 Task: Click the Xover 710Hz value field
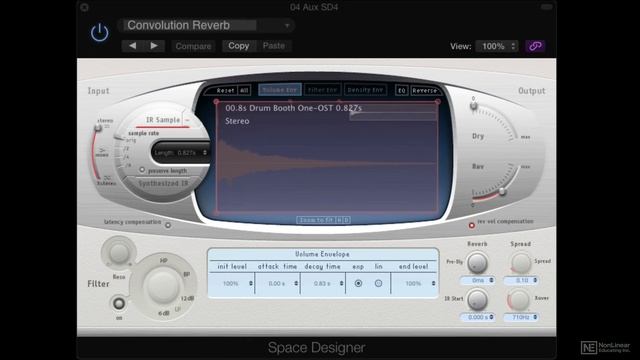(x=521, y=317)
